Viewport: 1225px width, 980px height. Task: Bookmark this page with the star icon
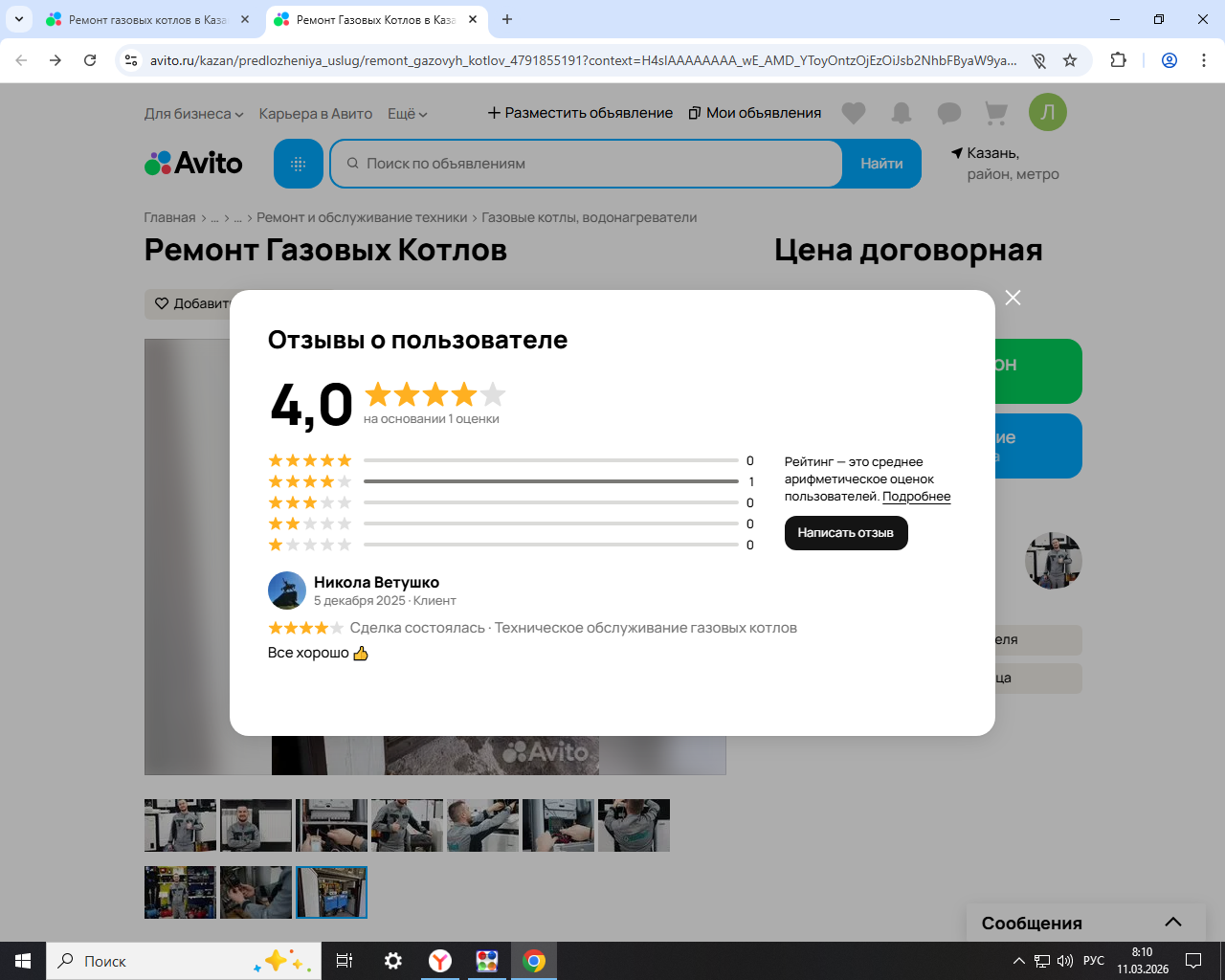[x=1070, y=60]
